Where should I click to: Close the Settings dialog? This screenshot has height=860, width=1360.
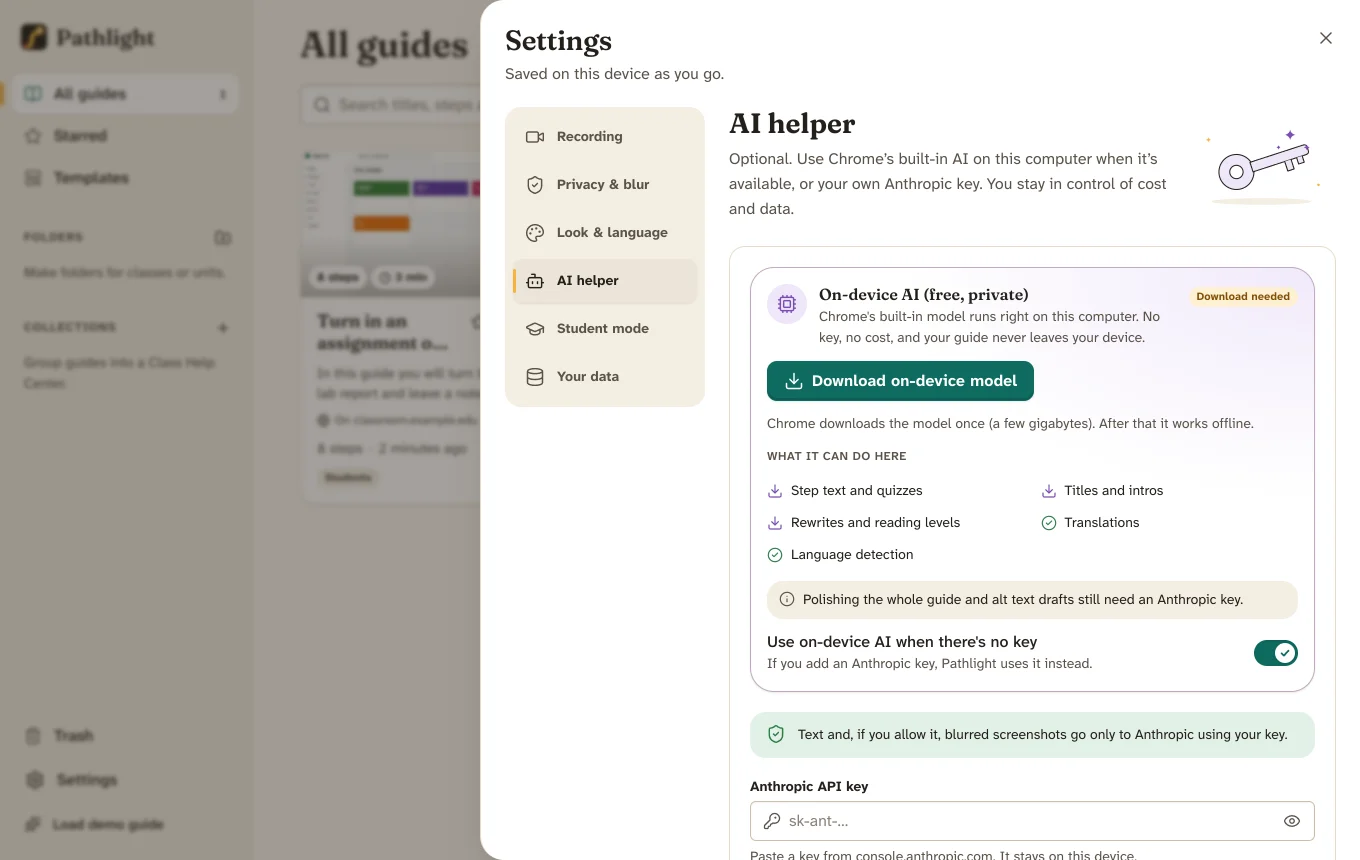[1326, 38]
